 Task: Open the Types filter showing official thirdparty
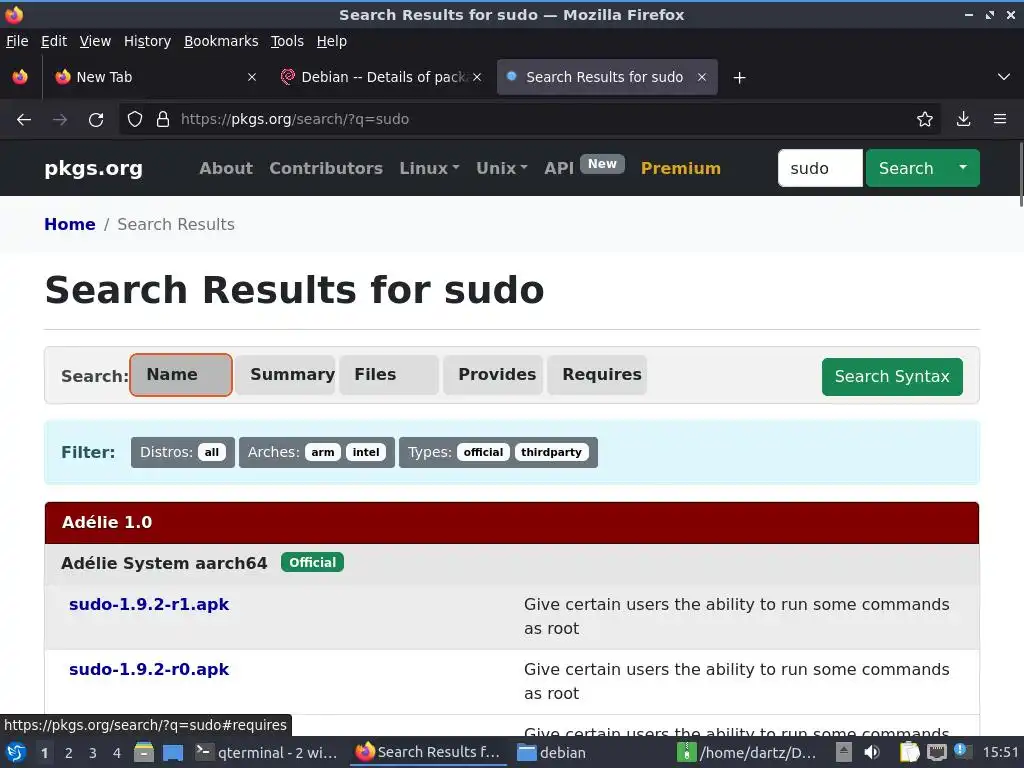498,453
